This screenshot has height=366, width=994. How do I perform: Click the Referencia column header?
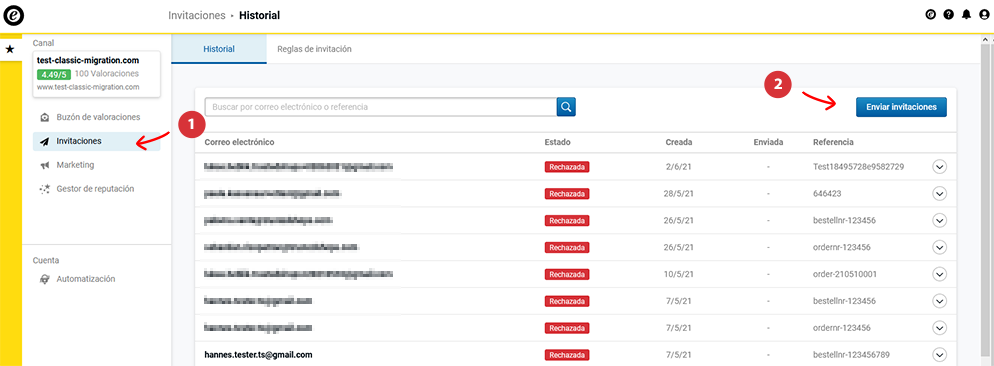click(x=833, y=142)
